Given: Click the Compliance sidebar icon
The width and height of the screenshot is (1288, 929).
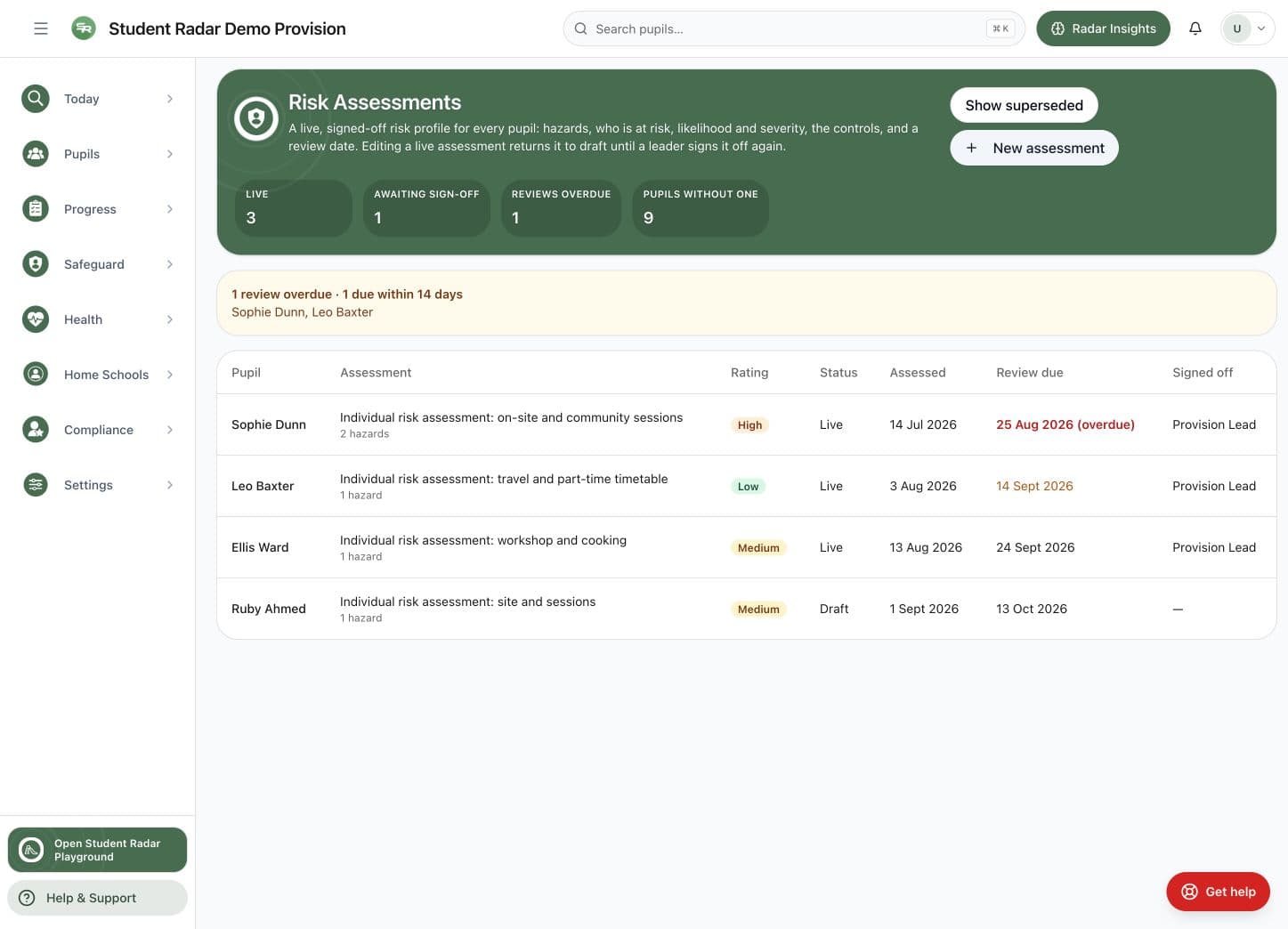Looking at the screenshot, I should [36, 430].
